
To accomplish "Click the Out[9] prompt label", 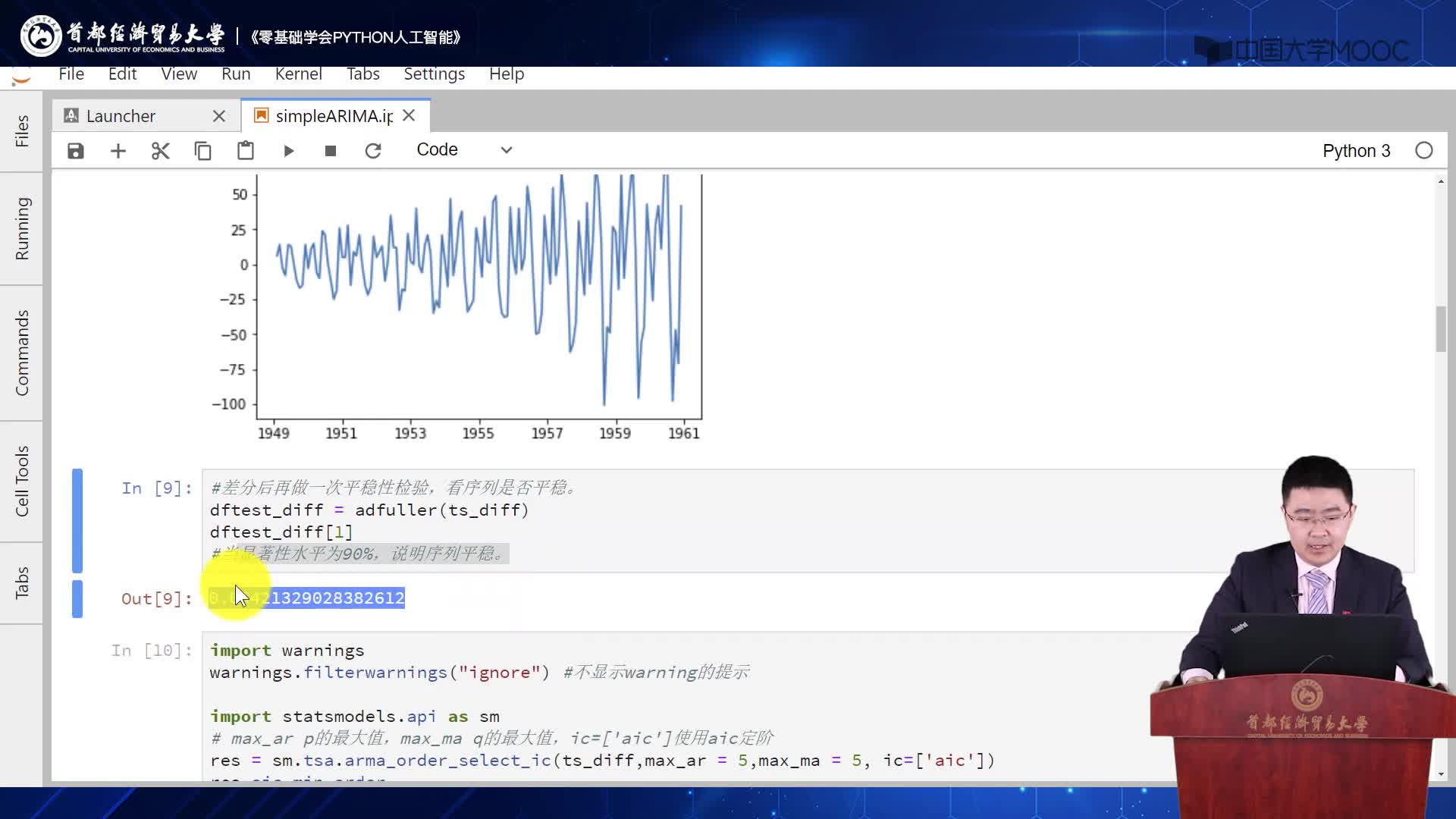I will click(157, 599).
